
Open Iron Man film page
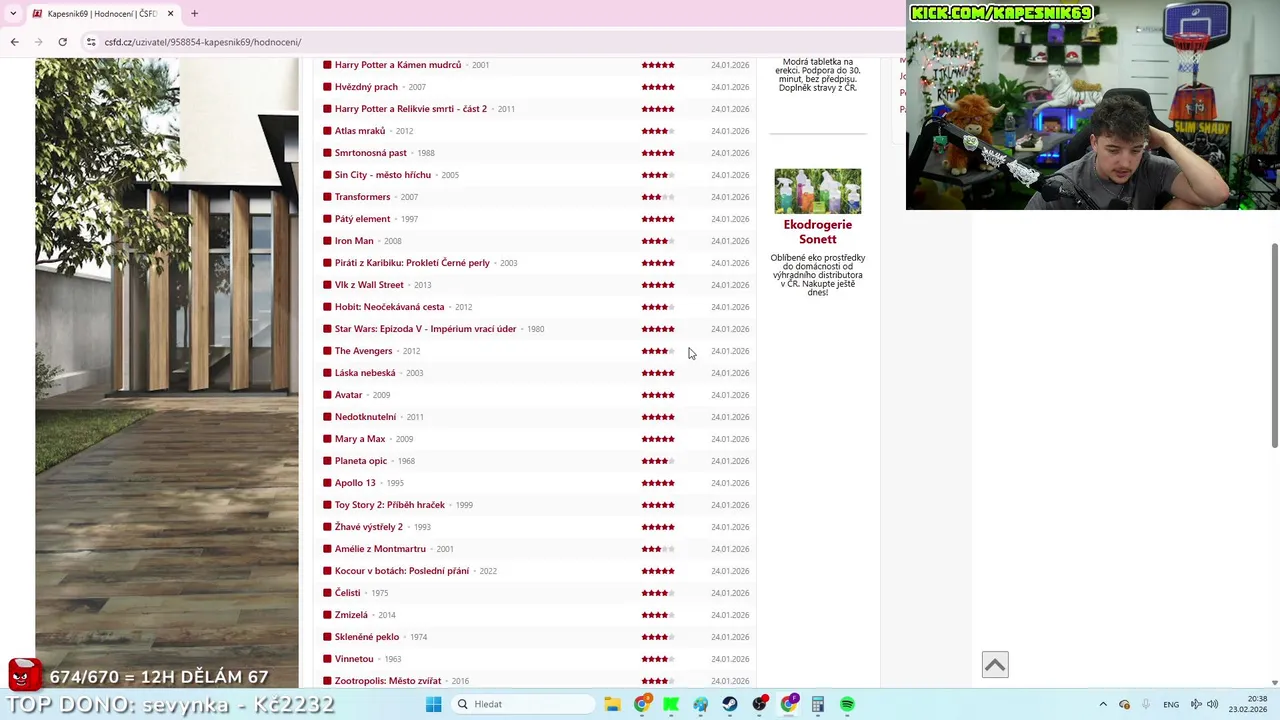(x=354, y=241)
